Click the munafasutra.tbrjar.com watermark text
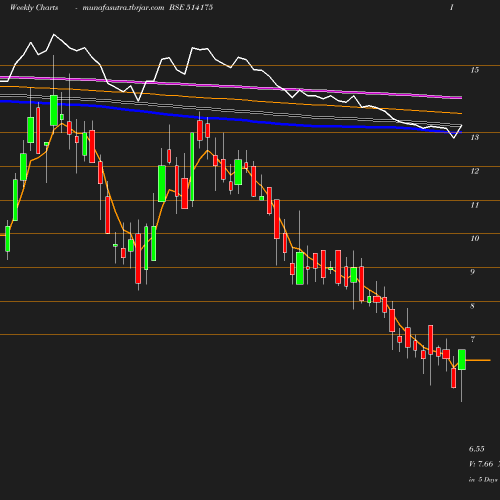Viewport: 500px width, 500px height. coord(123,8)
